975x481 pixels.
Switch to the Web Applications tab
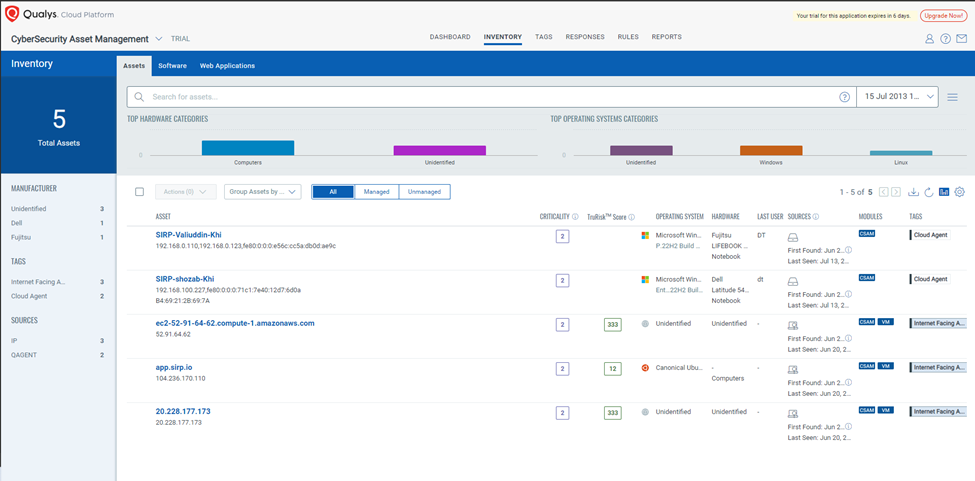pos(227,66)
